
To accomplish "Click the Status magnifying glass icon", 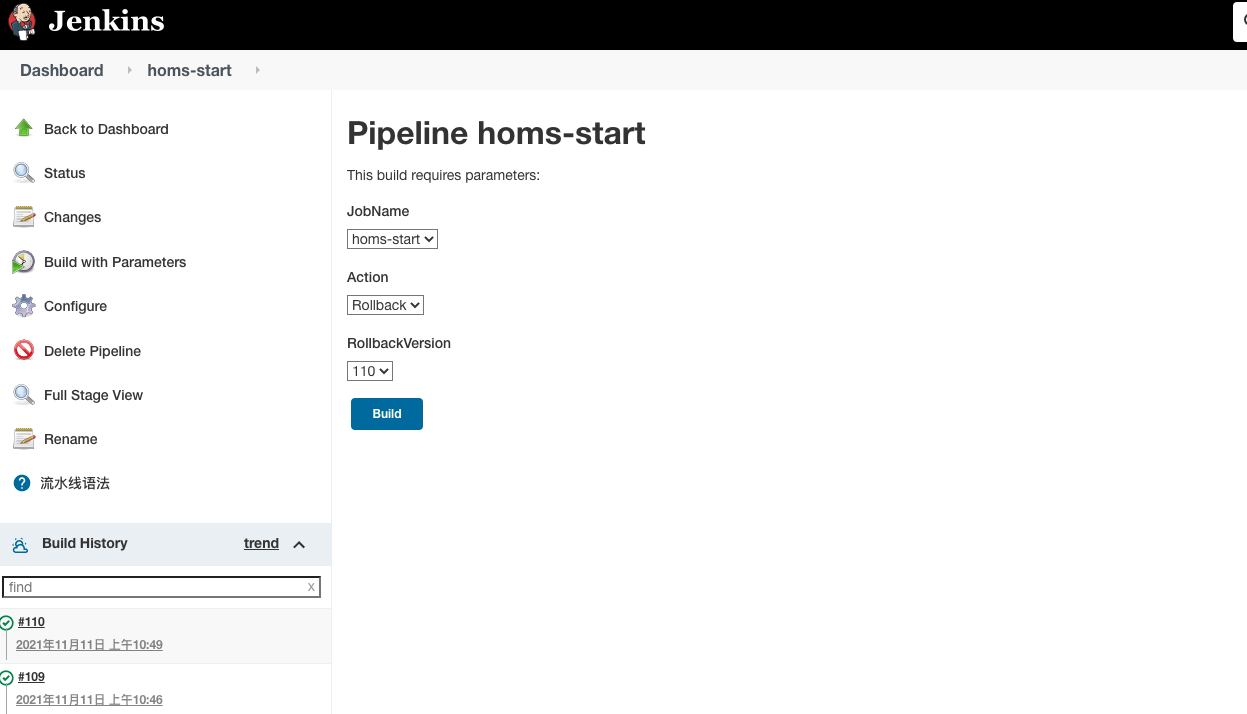I will pyautogui.click(x=24, y=173).
